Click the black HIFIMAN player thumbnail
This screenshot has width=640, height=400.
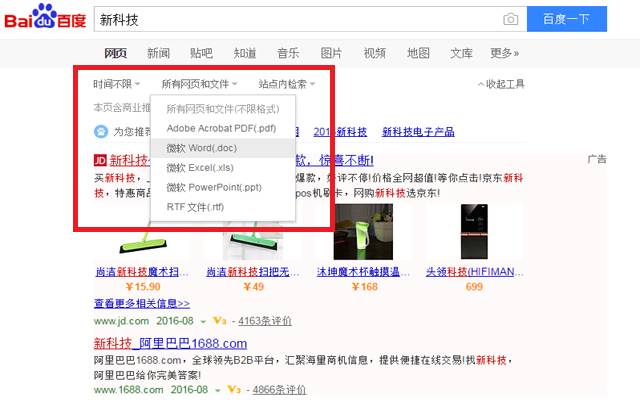pyautogui.click(x=474, y=232)
